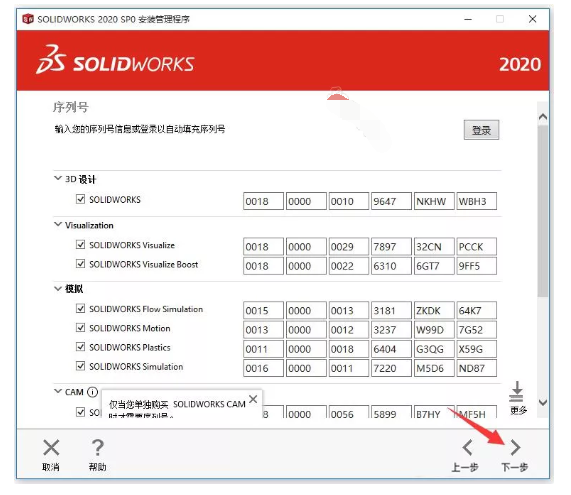
Task: Click the 序列号 heading text
Action: click(71, 107)
